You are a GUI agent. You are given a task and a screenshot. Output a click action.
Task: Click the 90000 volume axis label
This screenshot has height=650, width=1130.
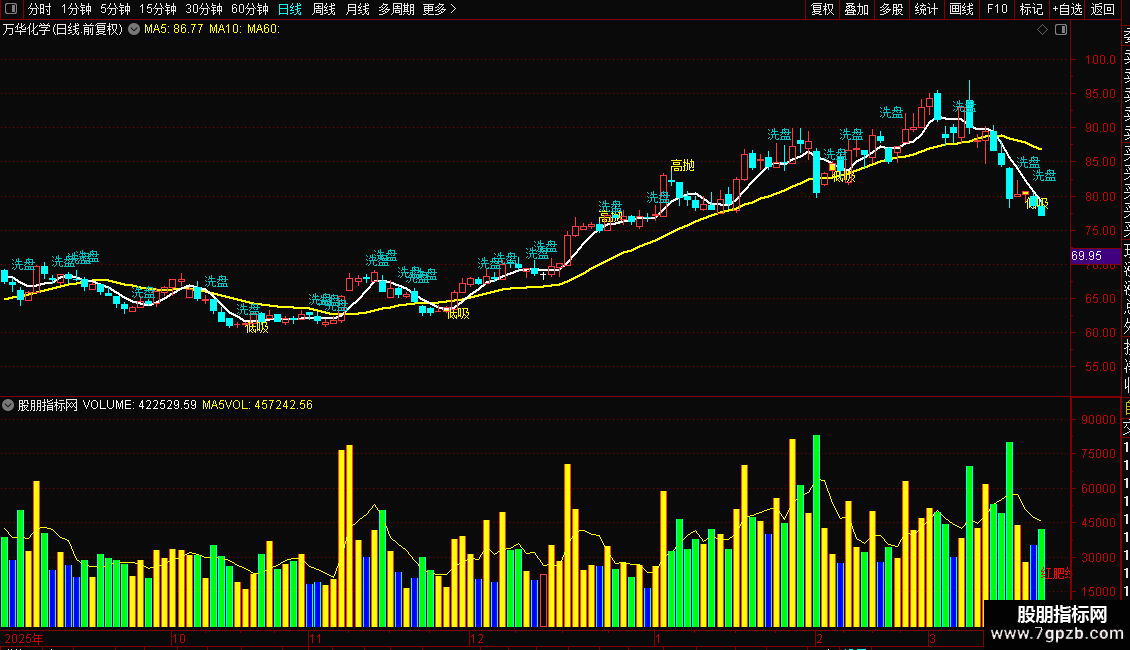(x=1098, y=419)
